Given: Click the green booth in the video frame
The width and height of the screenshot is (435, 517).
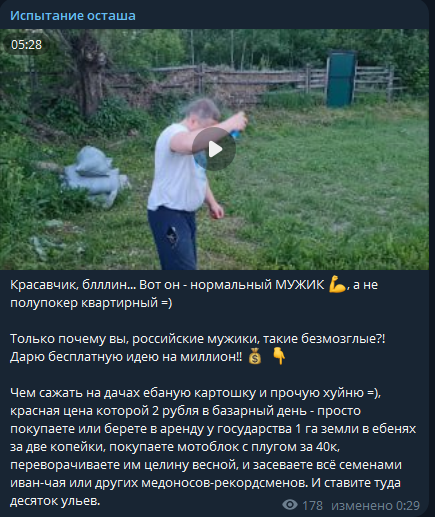Looking at the screenshot, I should (341, 78).
